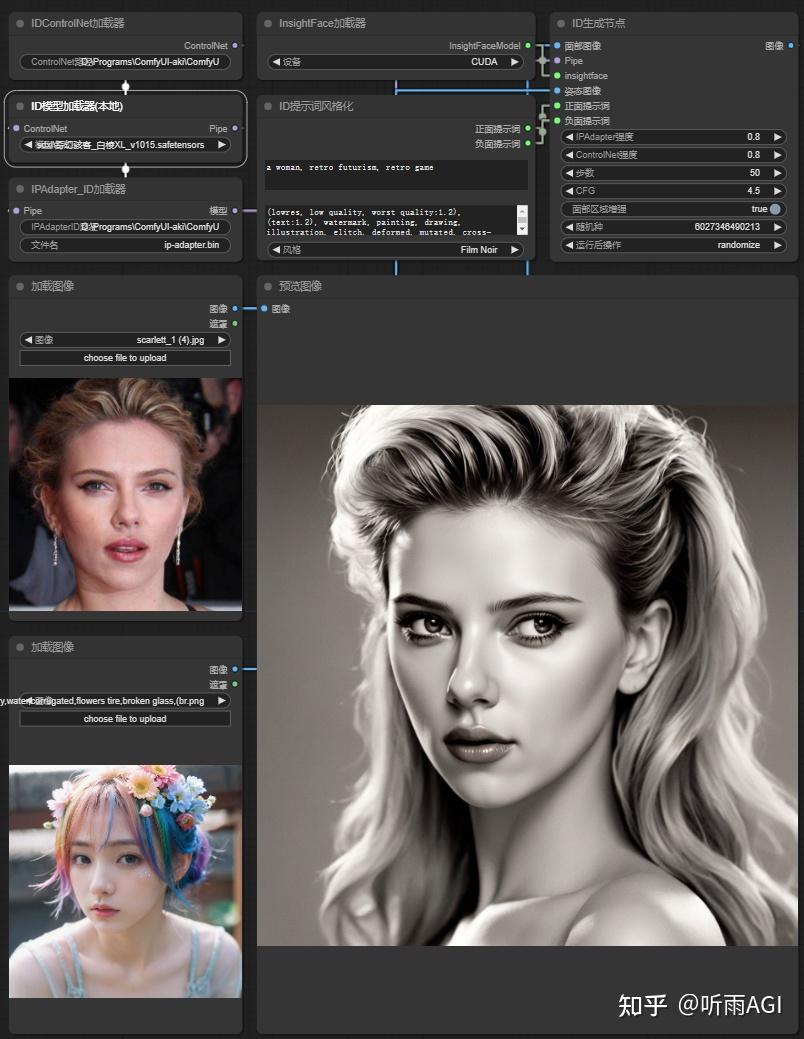Click choose file to upload under the br.png selector

pyautogui.click(x=125, y=719)
